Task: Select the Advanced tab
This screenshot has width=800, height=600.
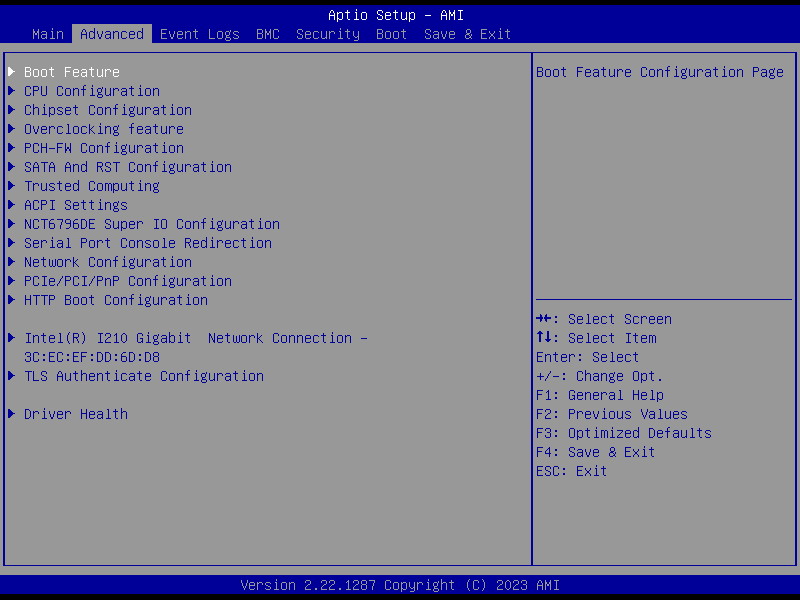Action: pos(112,34)
